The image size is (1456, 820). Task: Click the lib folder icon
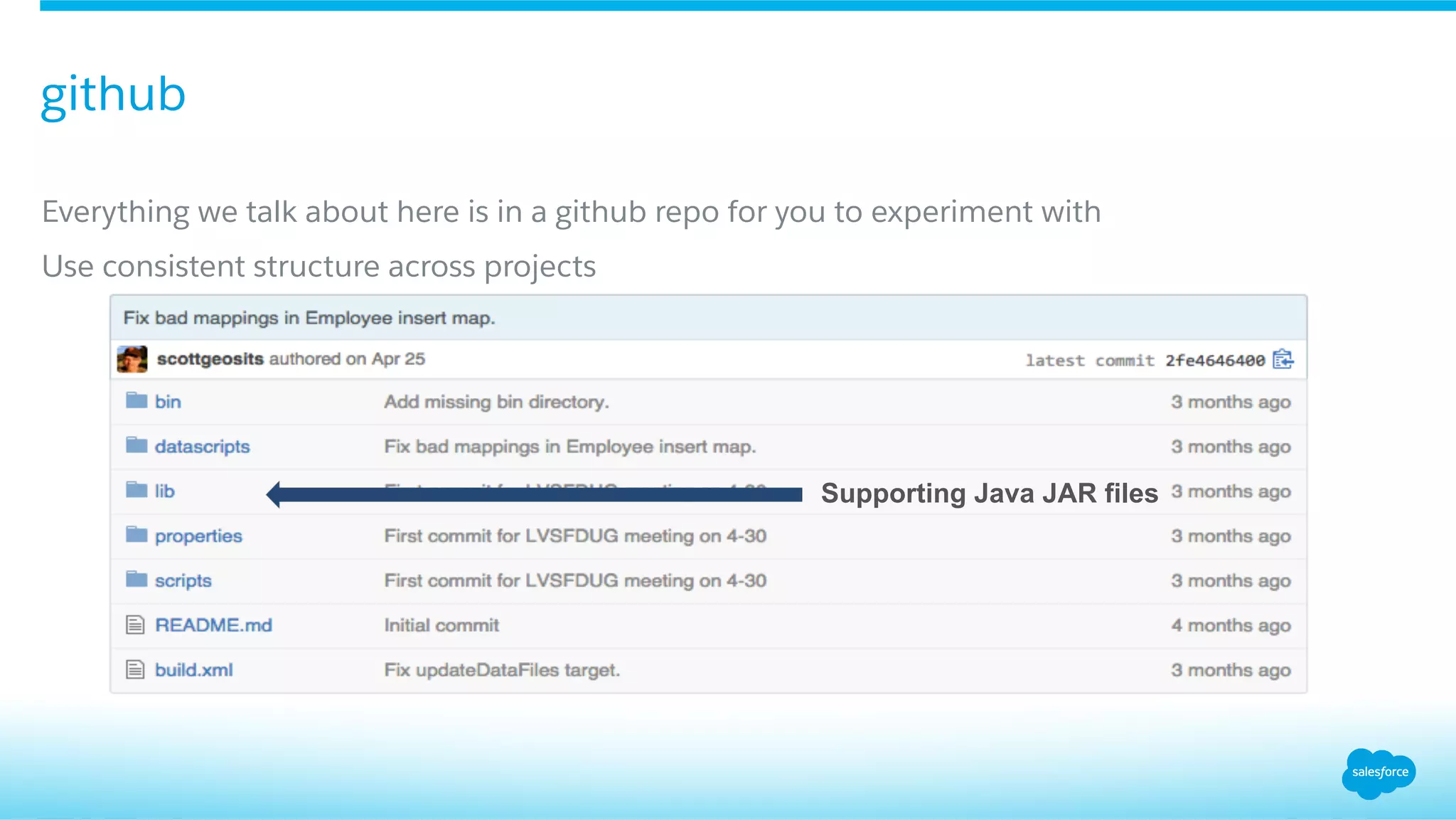(136, 490)
